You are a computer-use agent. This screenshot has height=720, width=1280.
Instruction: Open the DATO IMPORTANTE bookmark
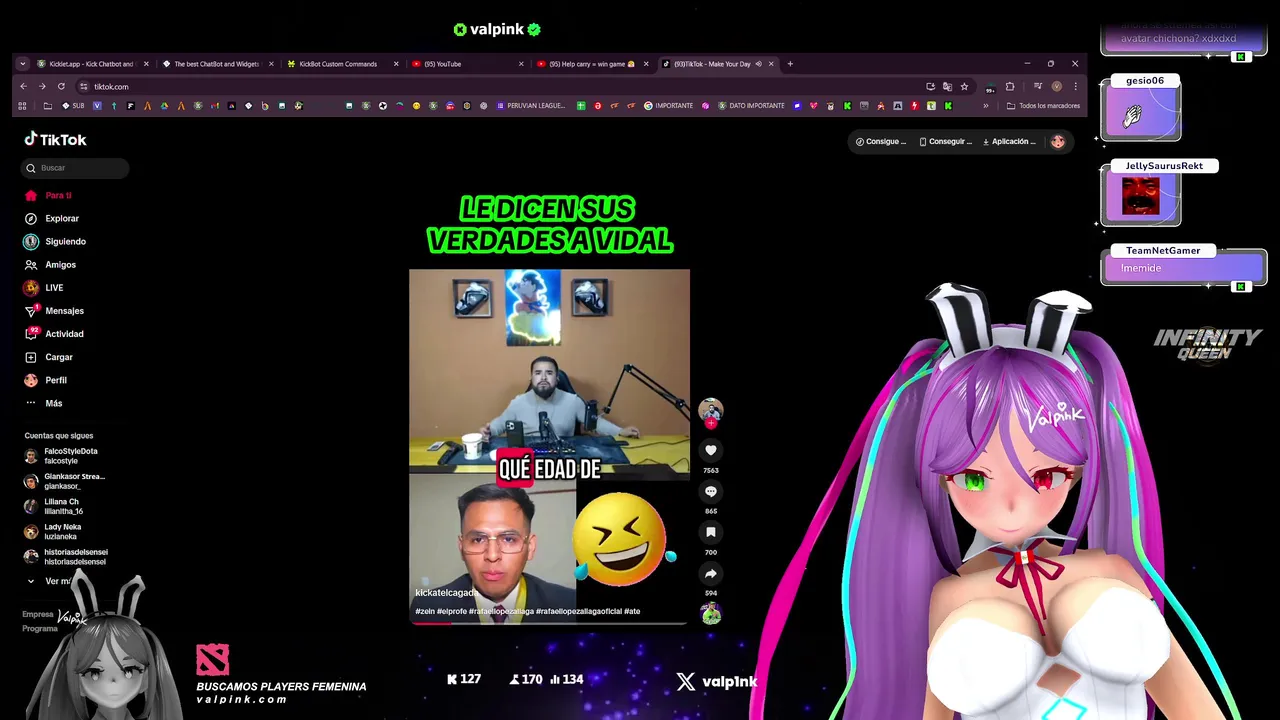[x=751, y=106]
